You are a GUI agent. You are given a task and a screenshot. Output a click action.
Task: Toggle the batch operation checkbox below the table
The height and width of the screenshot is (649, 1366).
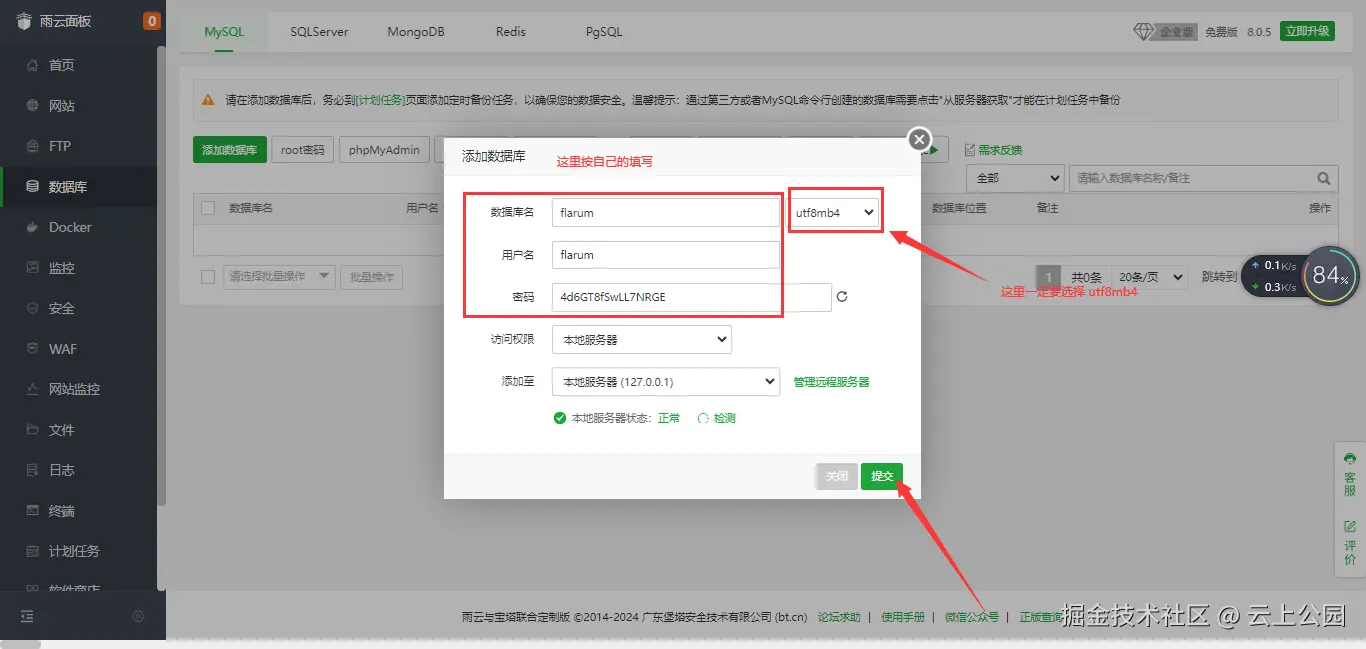[208, 277]
